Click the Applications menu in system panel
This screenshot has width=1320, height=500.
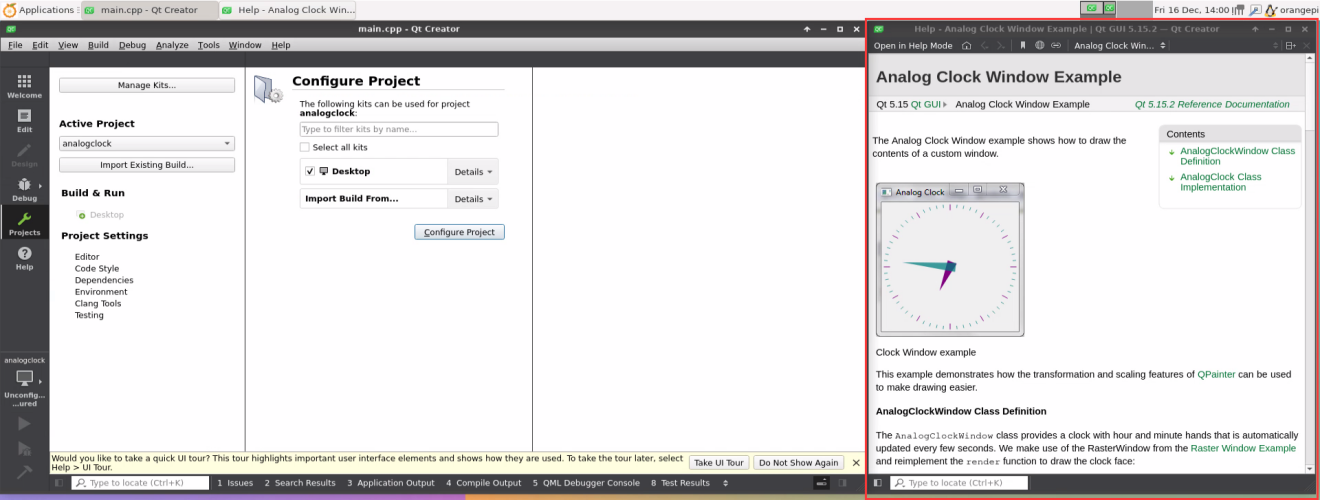pyautogui.click(x=39, y=9)
